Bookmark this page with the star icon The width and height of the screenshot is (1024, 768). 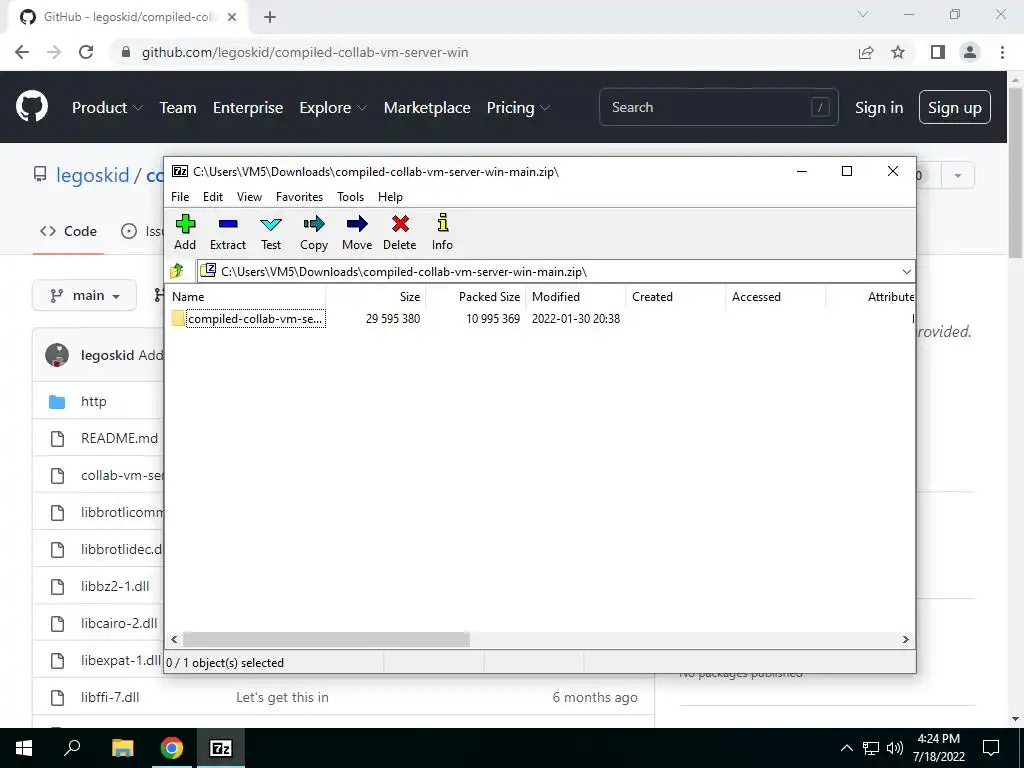click(x=898, y=52)
